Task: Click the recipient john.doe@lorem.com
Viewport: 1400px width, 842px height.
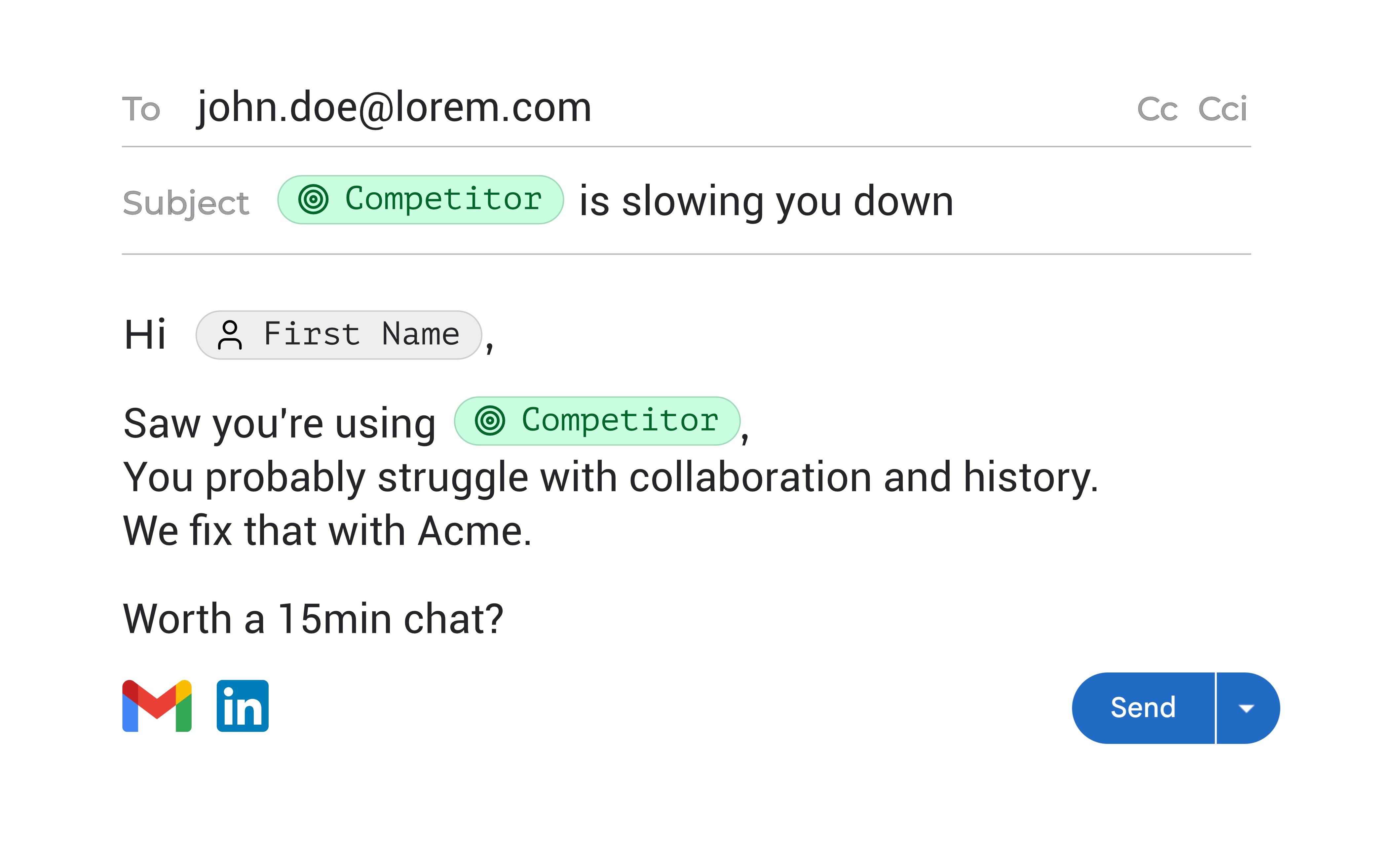Action: pos(394,107)
